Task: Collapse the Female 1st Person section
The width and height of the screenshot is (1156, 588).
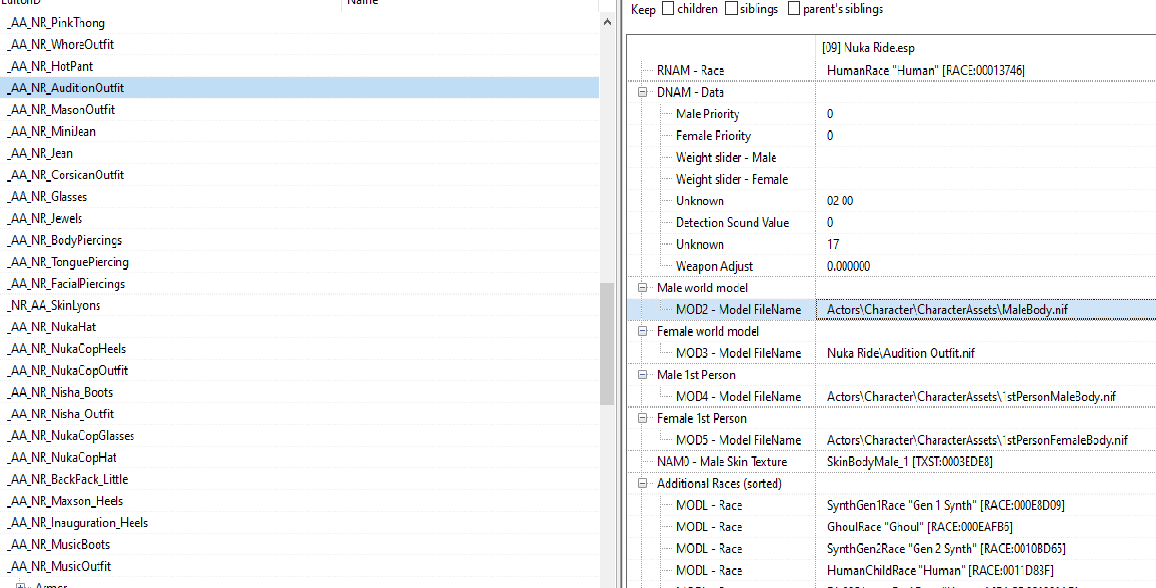Action: (642, 418)
